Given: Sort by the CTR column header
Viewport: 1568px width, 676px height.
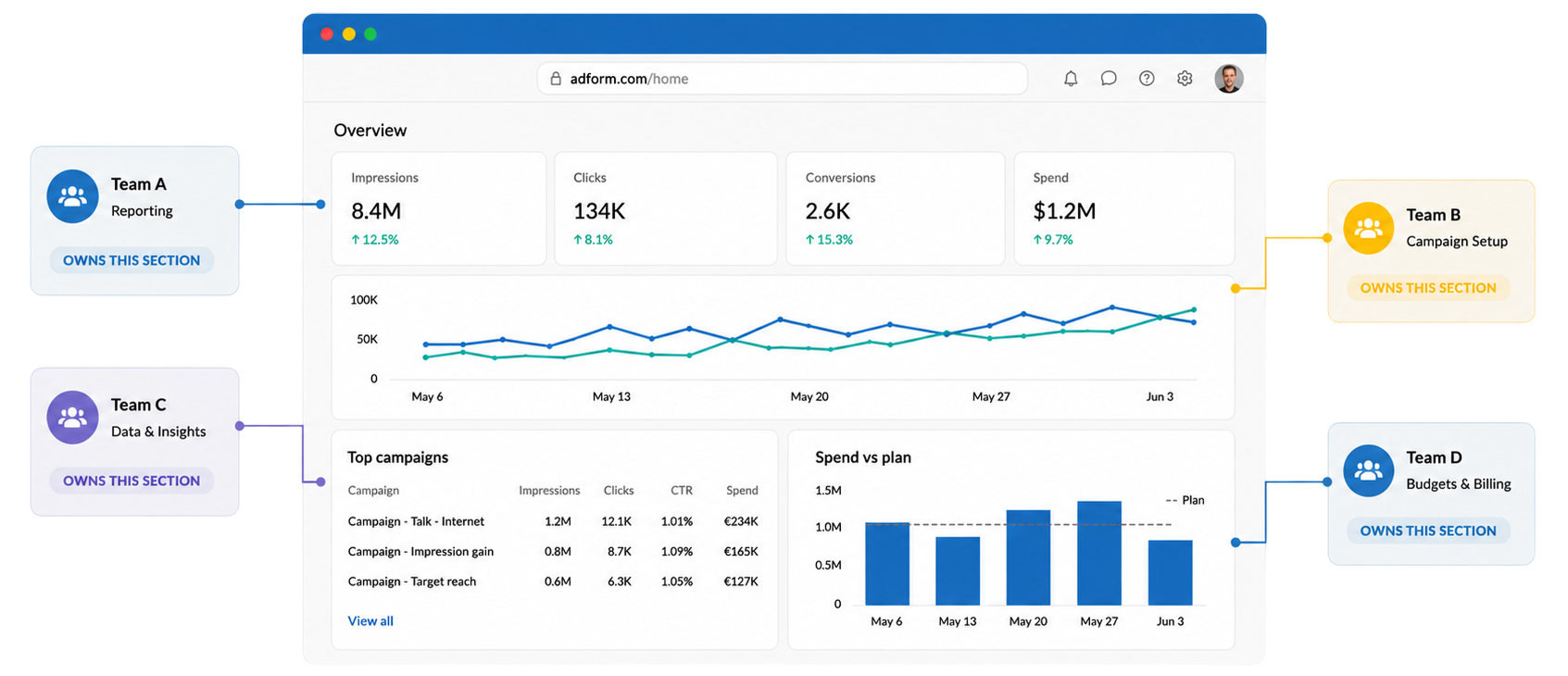Looking at the screenshot, I should tap(682, 490).
